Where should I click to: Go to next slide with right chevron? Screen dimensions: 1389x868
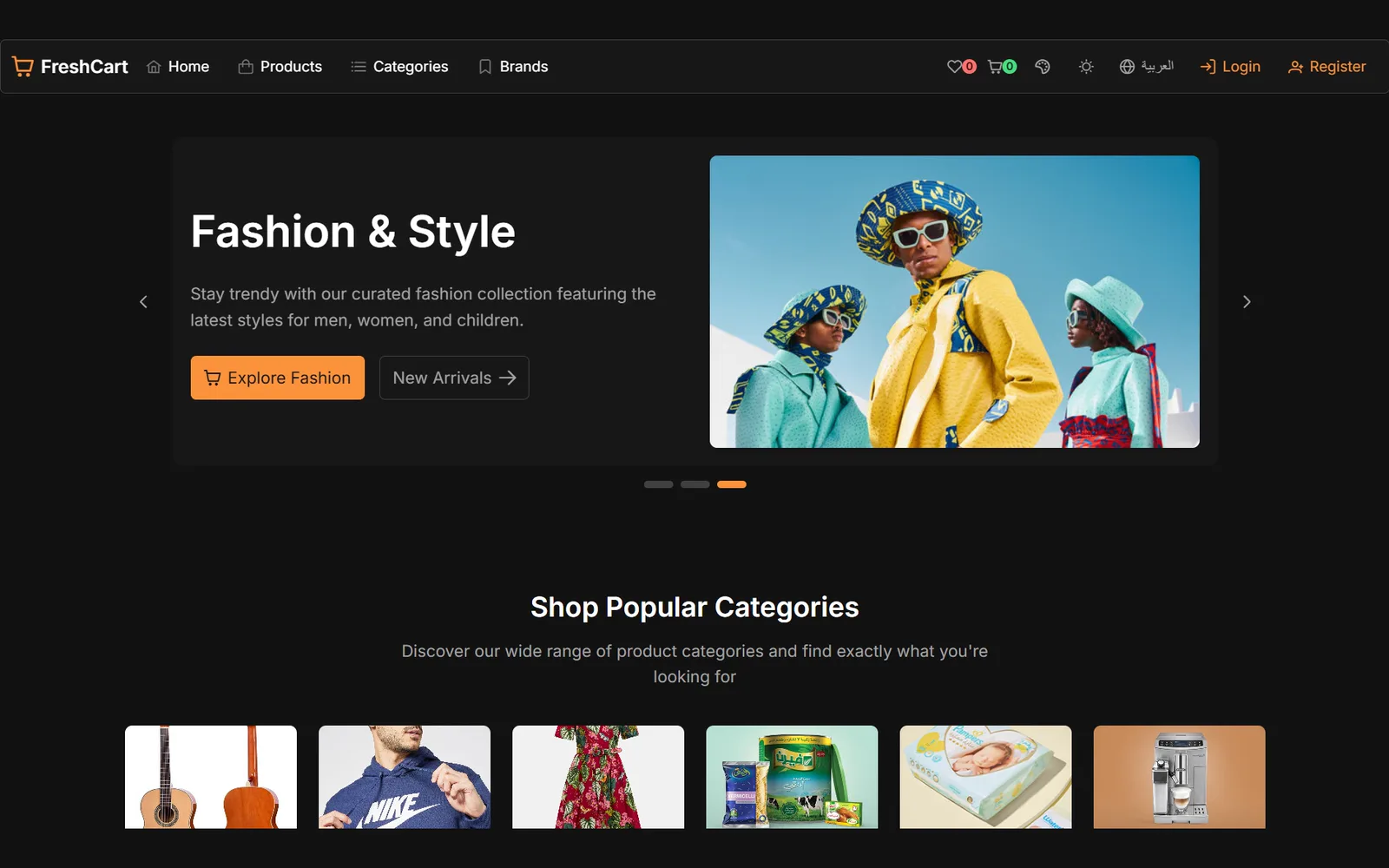pyautogui.click(x=1247, y=302)
